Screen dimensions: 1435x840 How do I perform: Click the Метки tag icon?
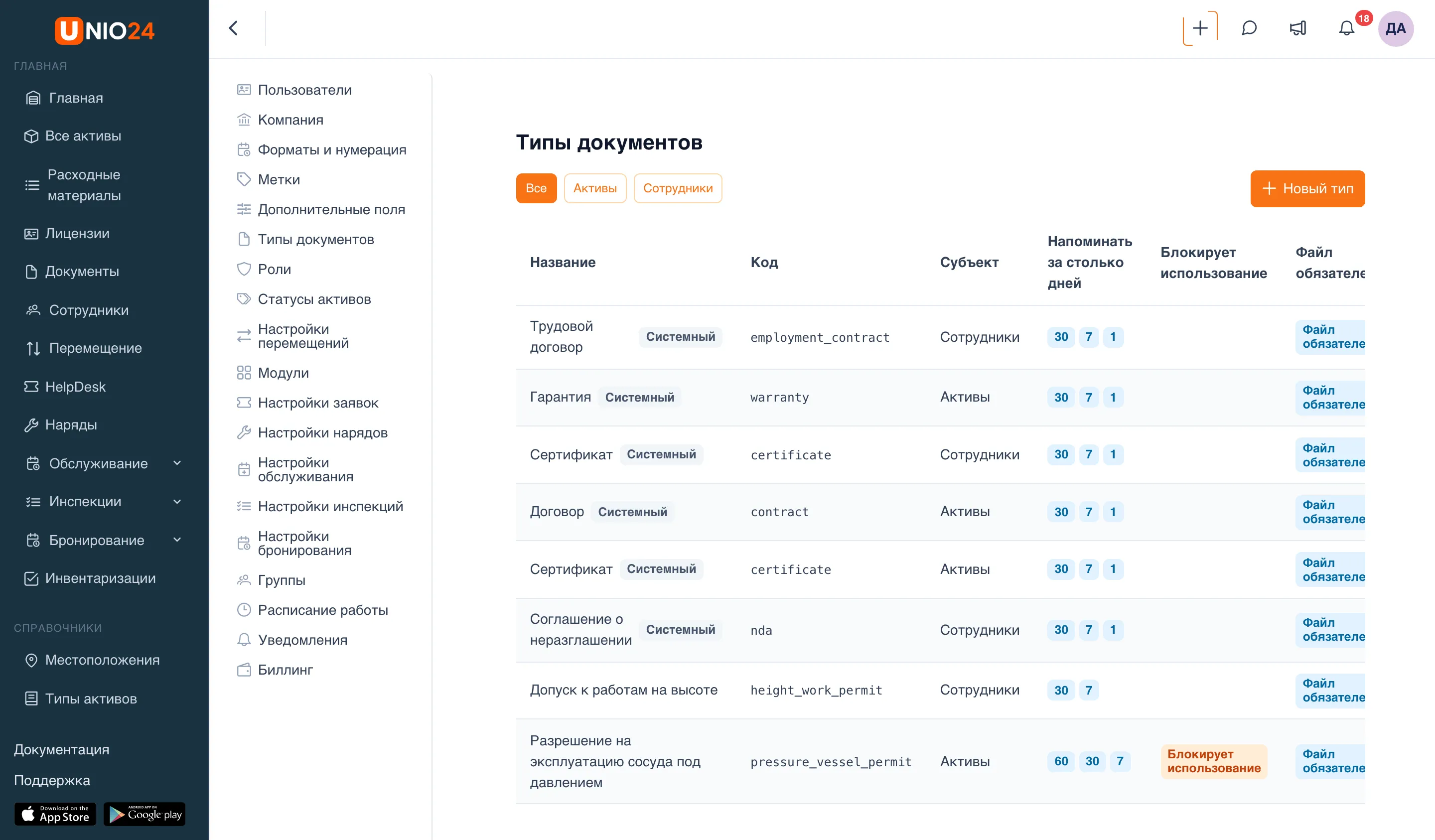244,179
